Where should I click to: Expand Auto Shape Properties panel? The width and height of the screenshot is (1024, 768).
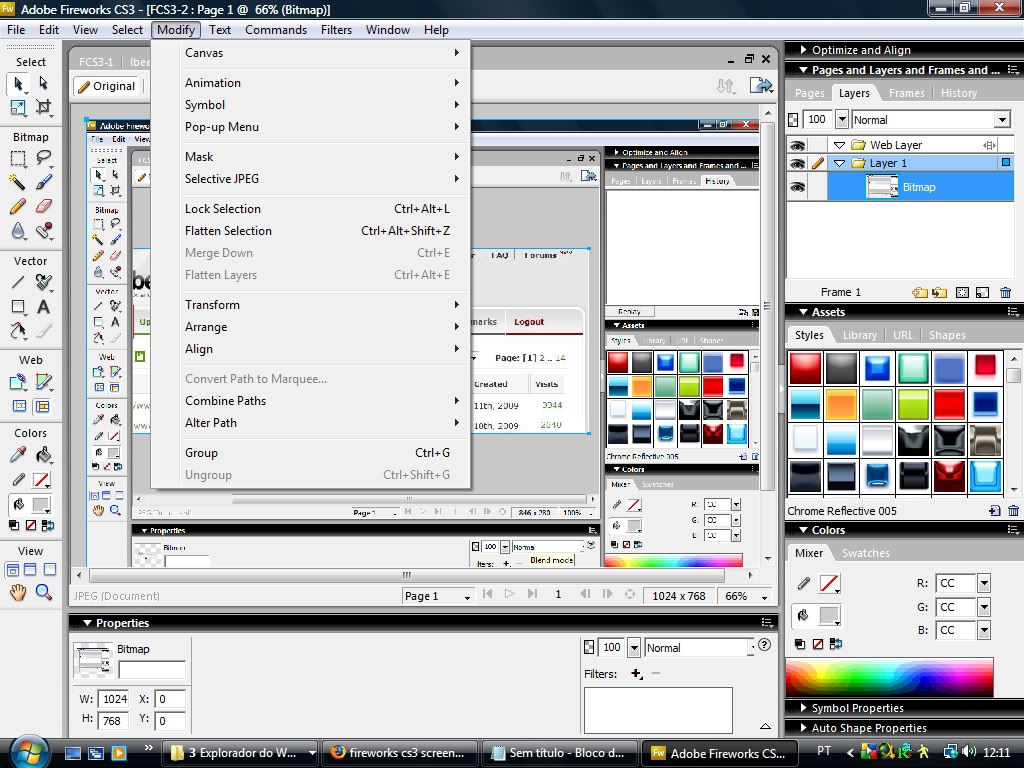pyautogui.click(x=804, y=728)
